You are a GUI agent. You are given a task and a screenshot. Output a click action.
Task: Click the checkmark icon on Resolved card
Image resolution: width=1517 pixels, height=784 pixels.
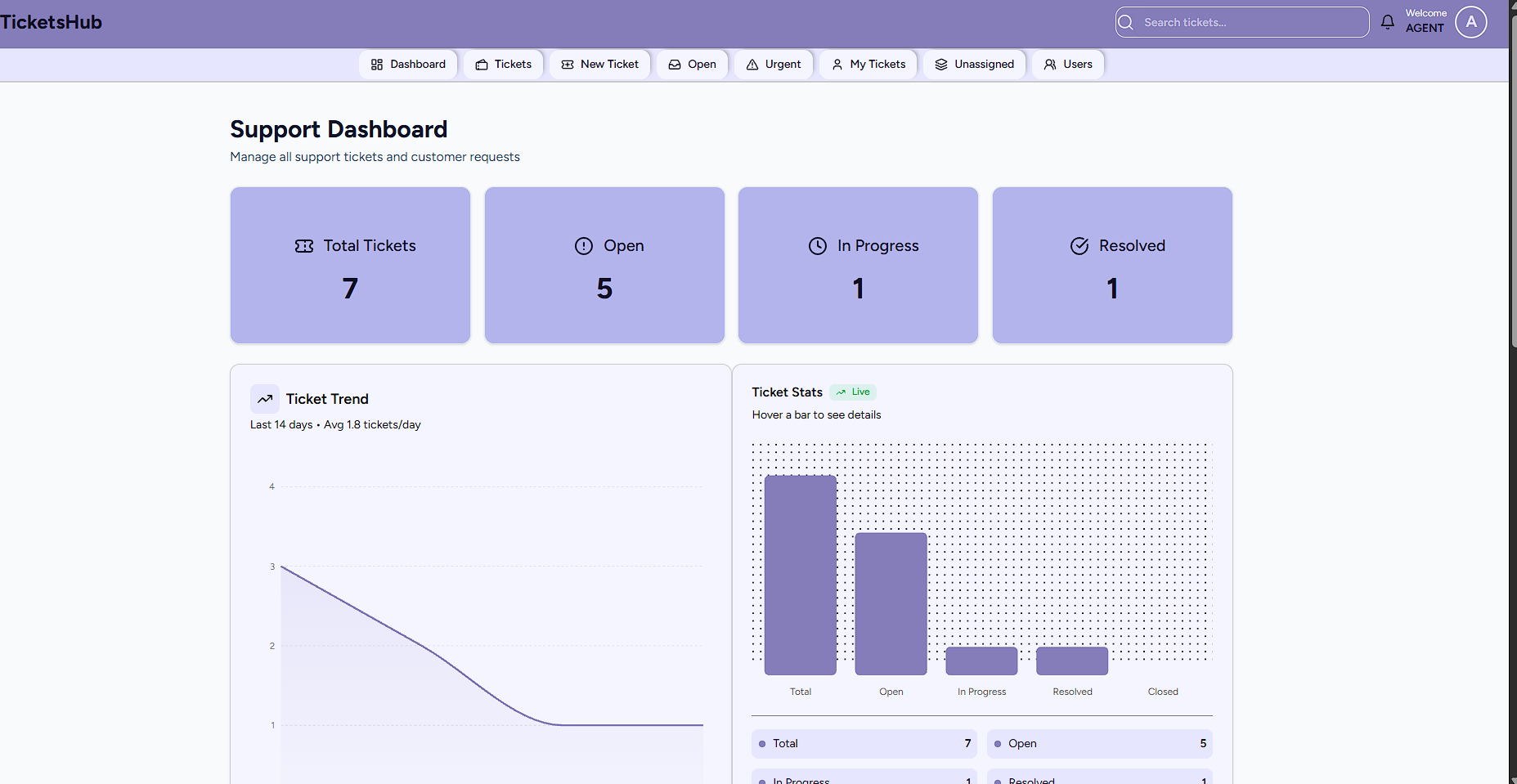point(1079,245)
